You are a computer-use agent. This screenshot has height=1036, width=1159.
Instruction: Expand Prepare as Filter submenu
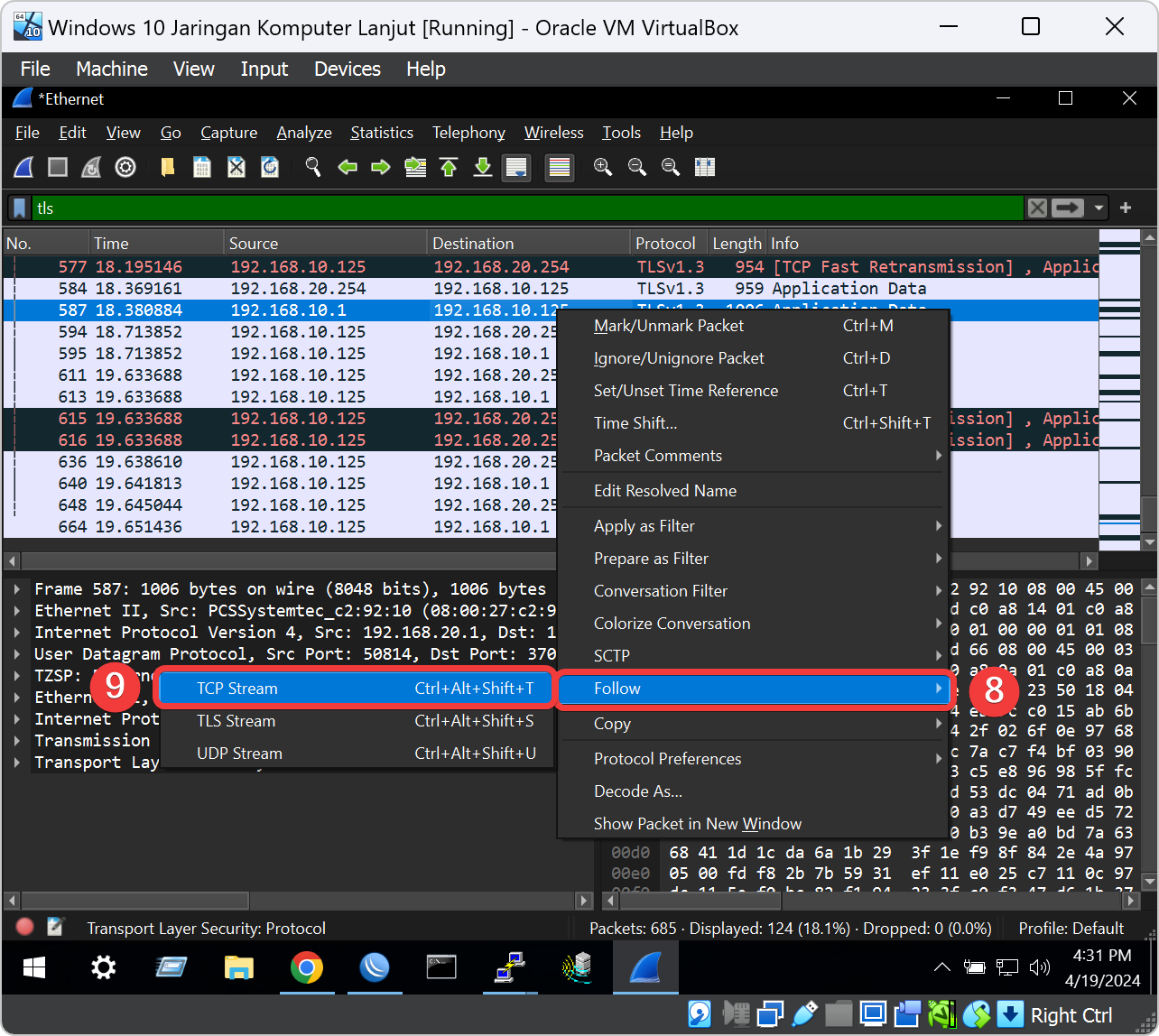pos(754,559)
